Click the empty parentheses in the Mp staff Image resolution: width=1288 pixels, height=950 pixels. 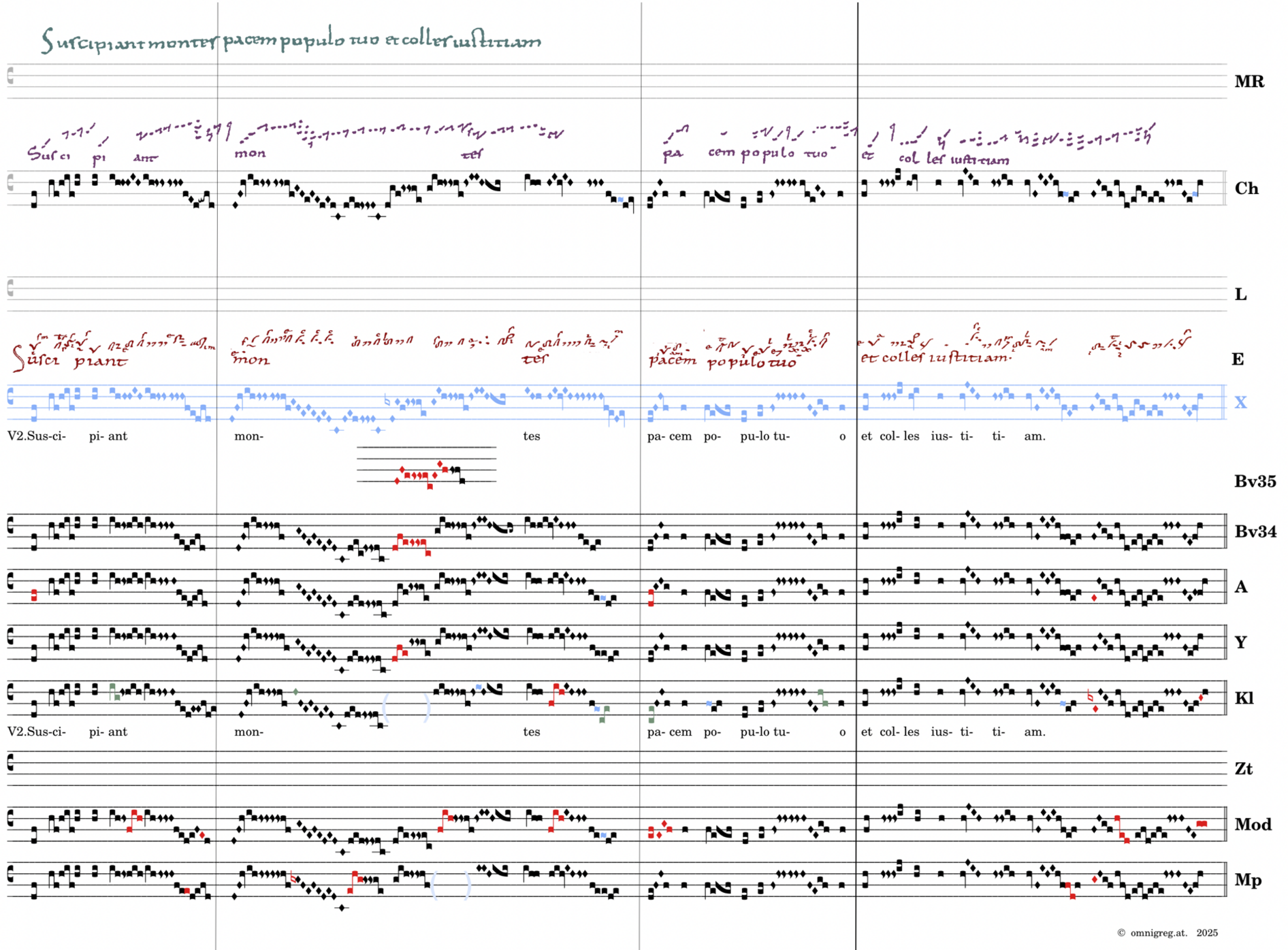pyautogui.click(x=451, y=885)
